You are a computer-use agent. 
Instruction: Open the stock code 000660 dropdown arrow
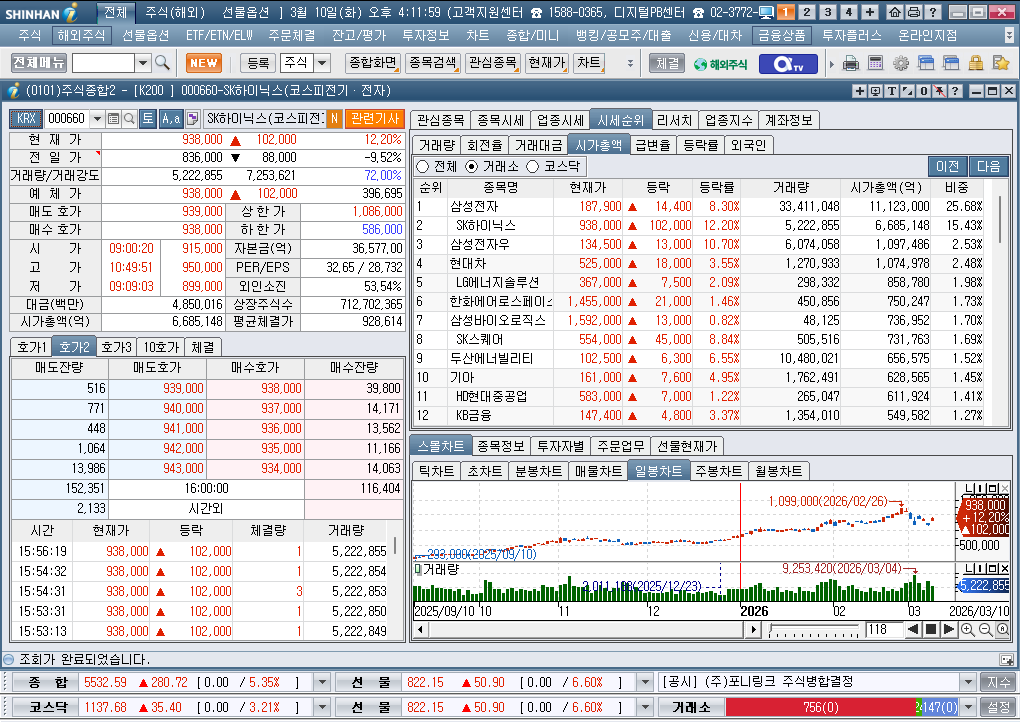point(98,118)
